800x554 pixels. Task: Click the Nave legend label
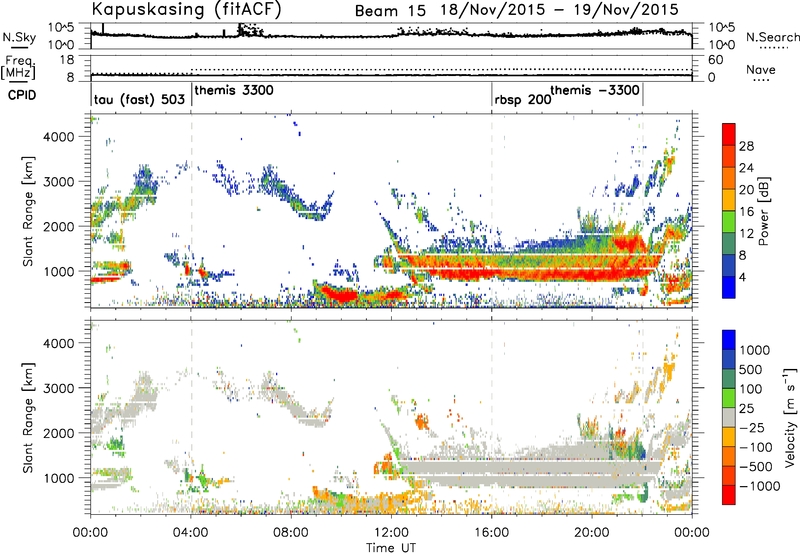coord(761,69)
